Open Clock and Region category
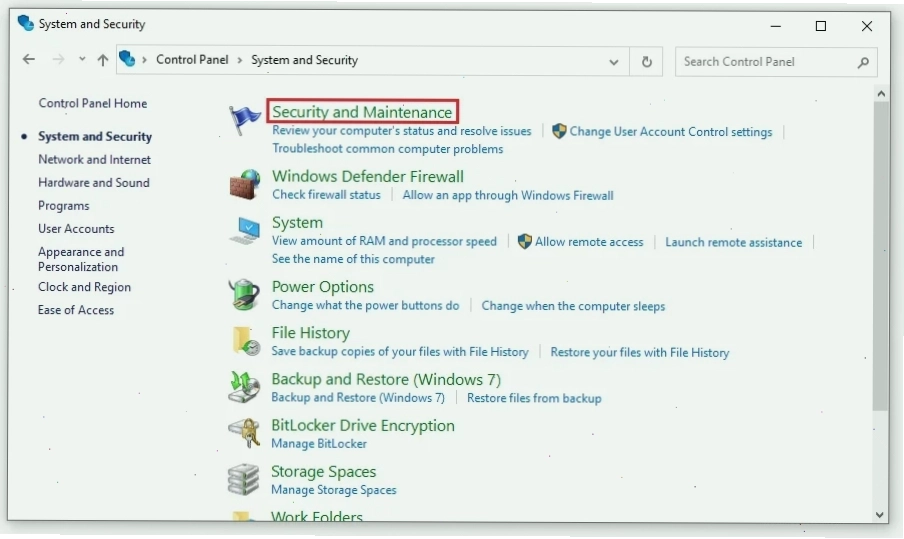The image size is (904, 539). coord(84,287)
